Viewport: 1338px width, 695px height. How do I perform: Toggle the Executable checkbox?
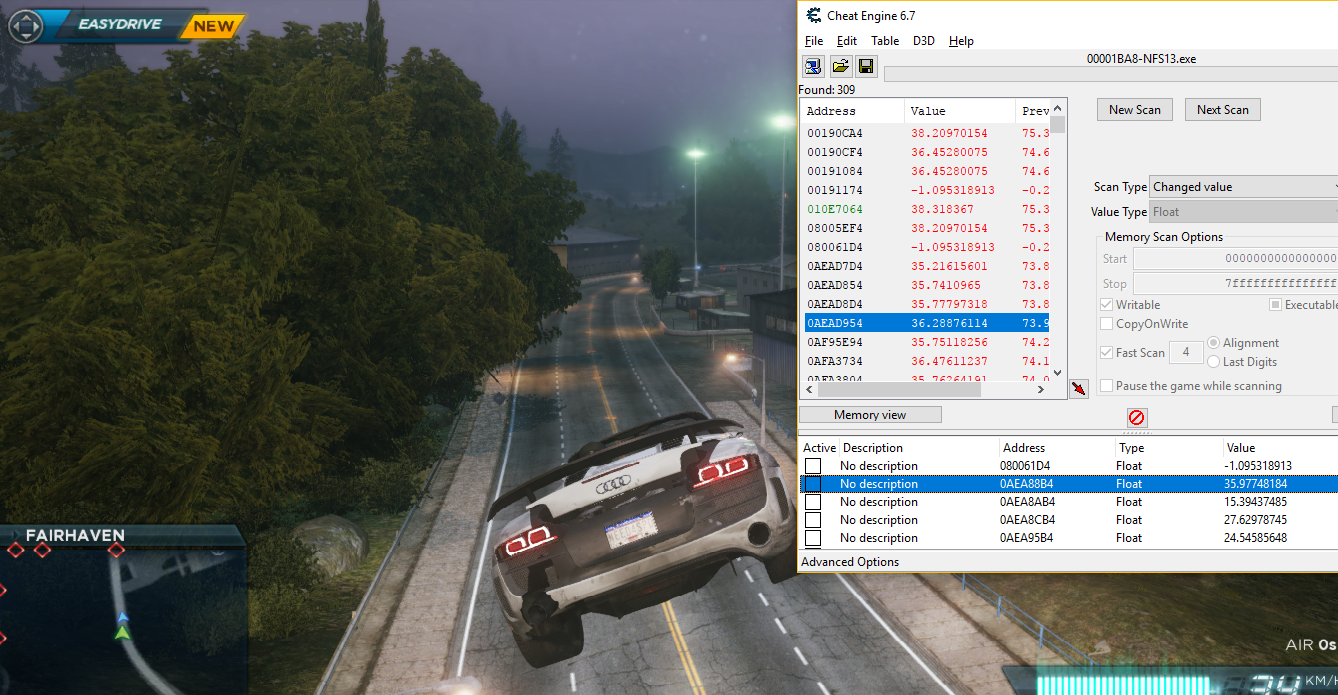[1275, 304]
